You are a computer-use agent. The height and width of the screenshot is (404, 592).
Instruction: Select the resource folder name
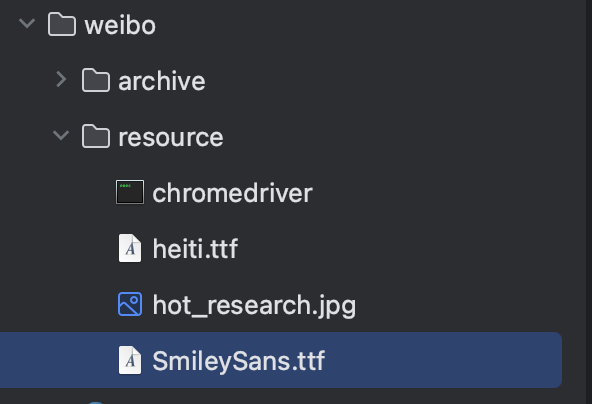tap(171, 137)
